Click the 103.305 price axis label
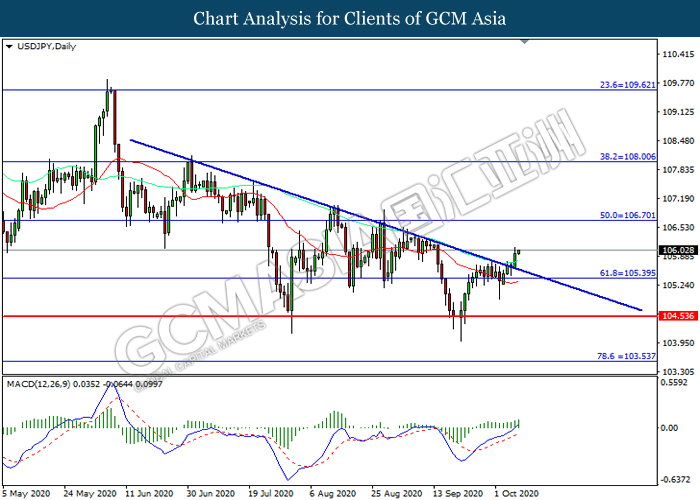700x500 pixels. (679, 371)
